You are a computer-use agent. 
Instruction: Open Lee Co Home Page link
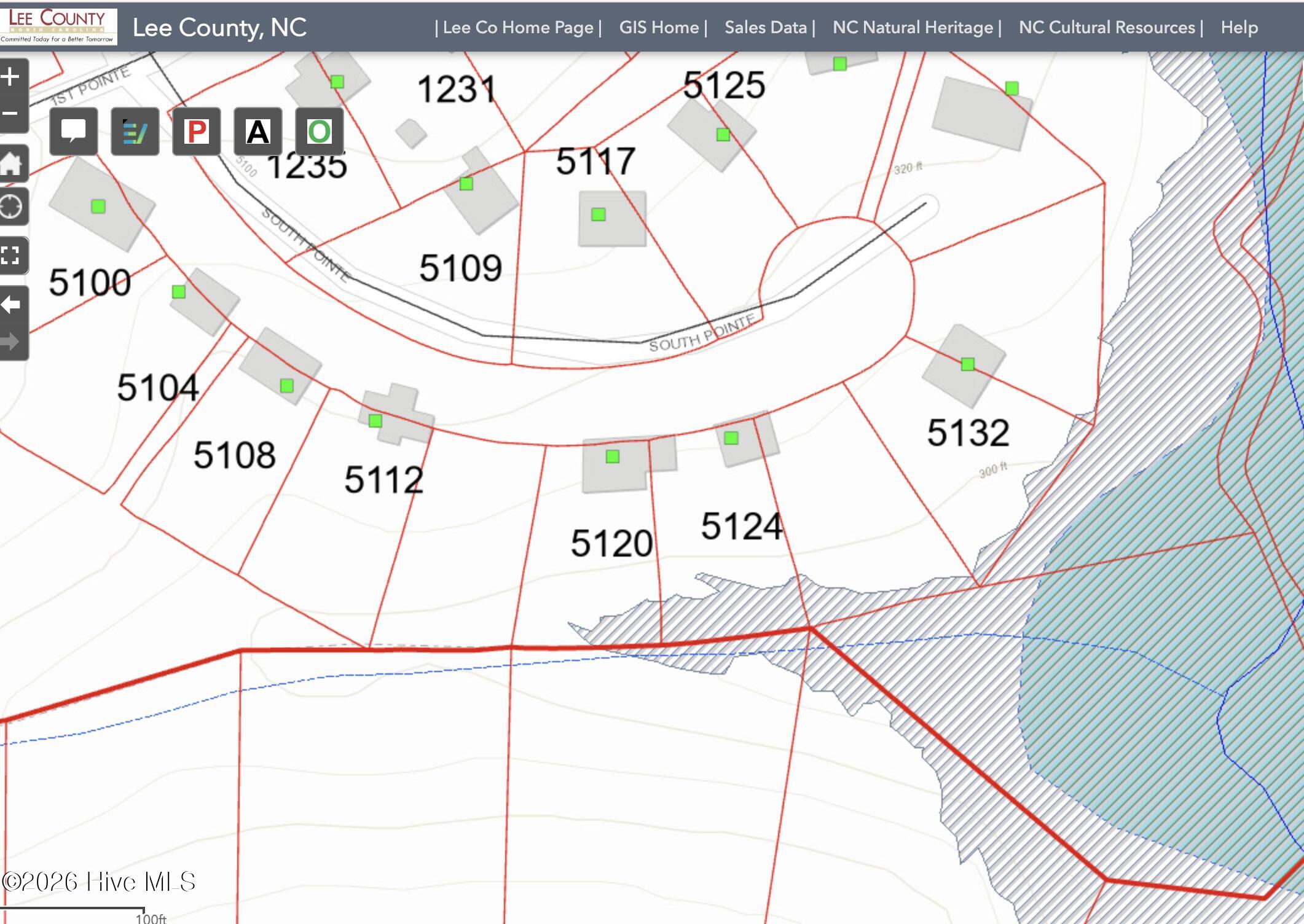point(517,28)
